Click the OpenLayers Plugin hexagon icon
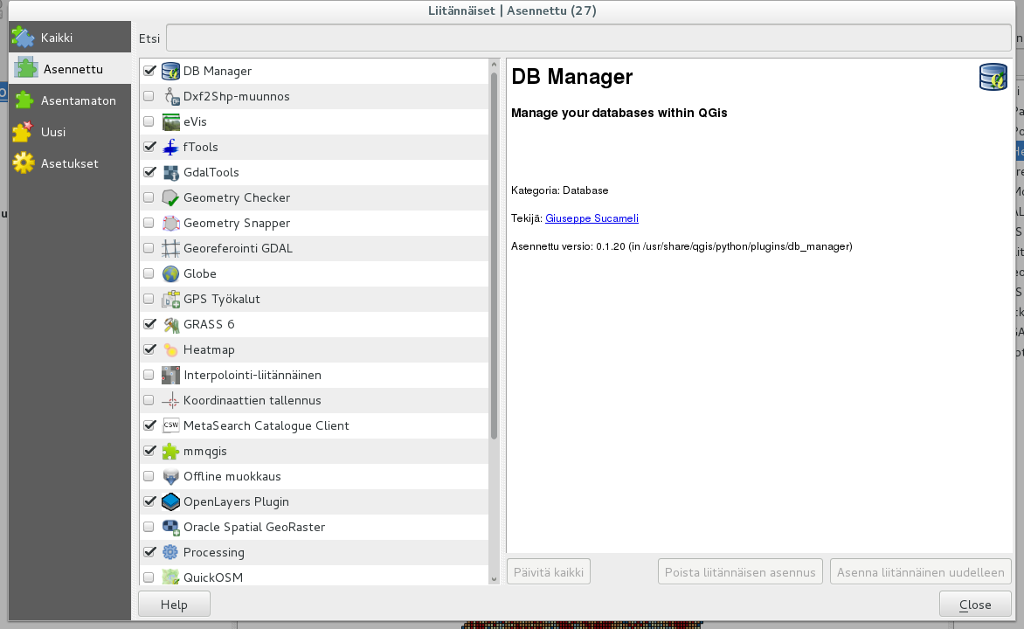This screenshot has height=629, width=1024. 170,502
